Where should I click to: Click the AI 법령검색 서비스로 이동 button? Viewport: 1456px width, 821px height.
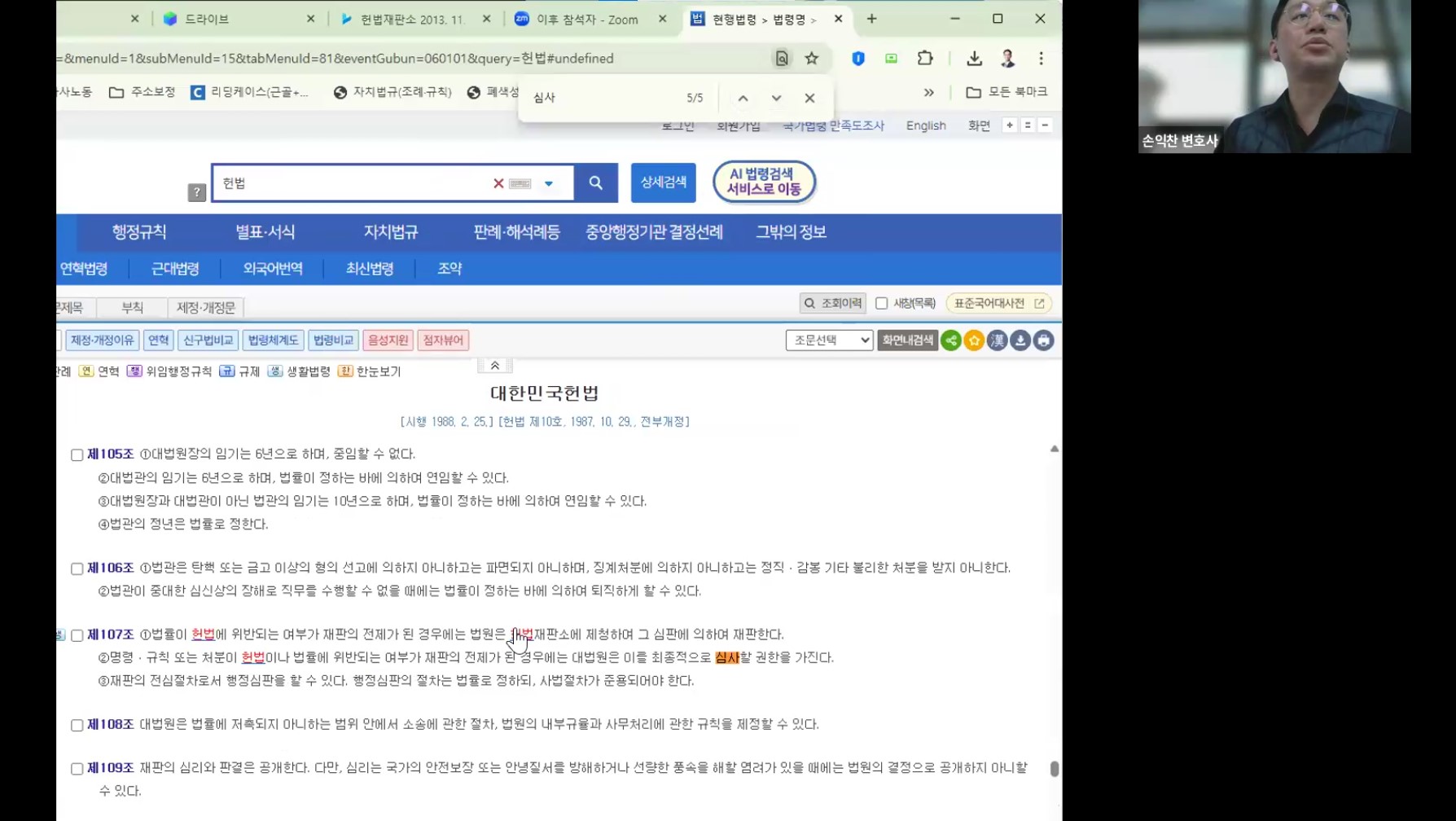coord(764,182)
